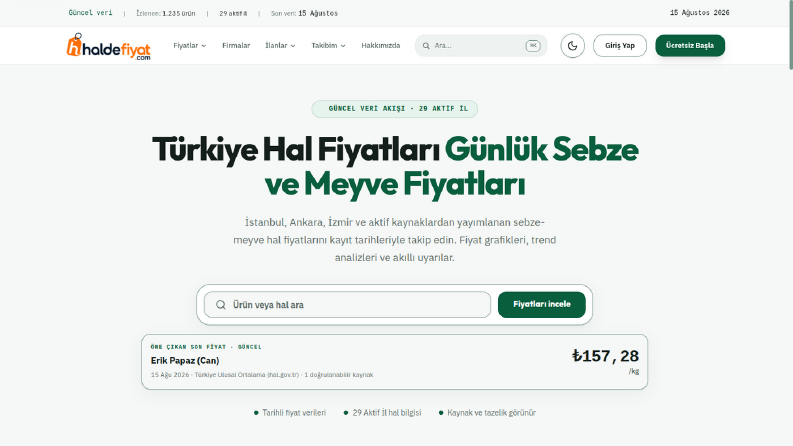Click the magnifier icon in the header search
The width and height of the screenshot is (793, 446).
coord(426,46)
